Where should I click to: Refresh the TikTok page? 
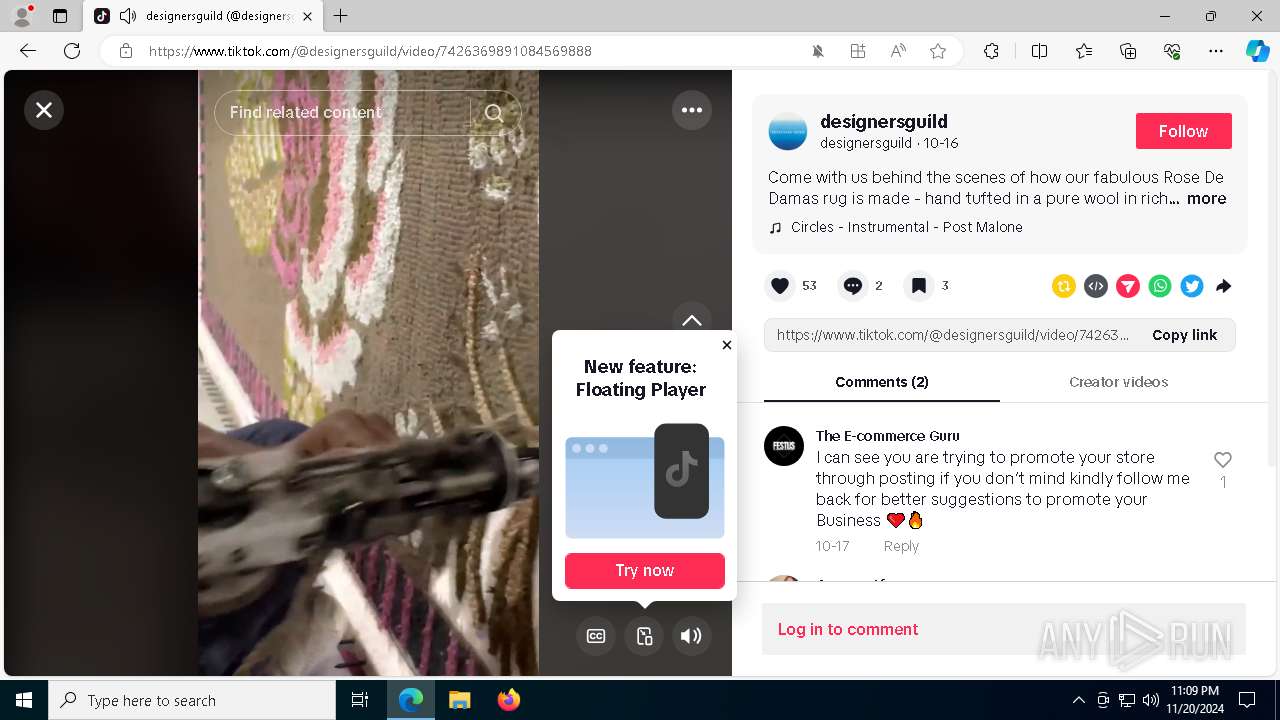72,51
